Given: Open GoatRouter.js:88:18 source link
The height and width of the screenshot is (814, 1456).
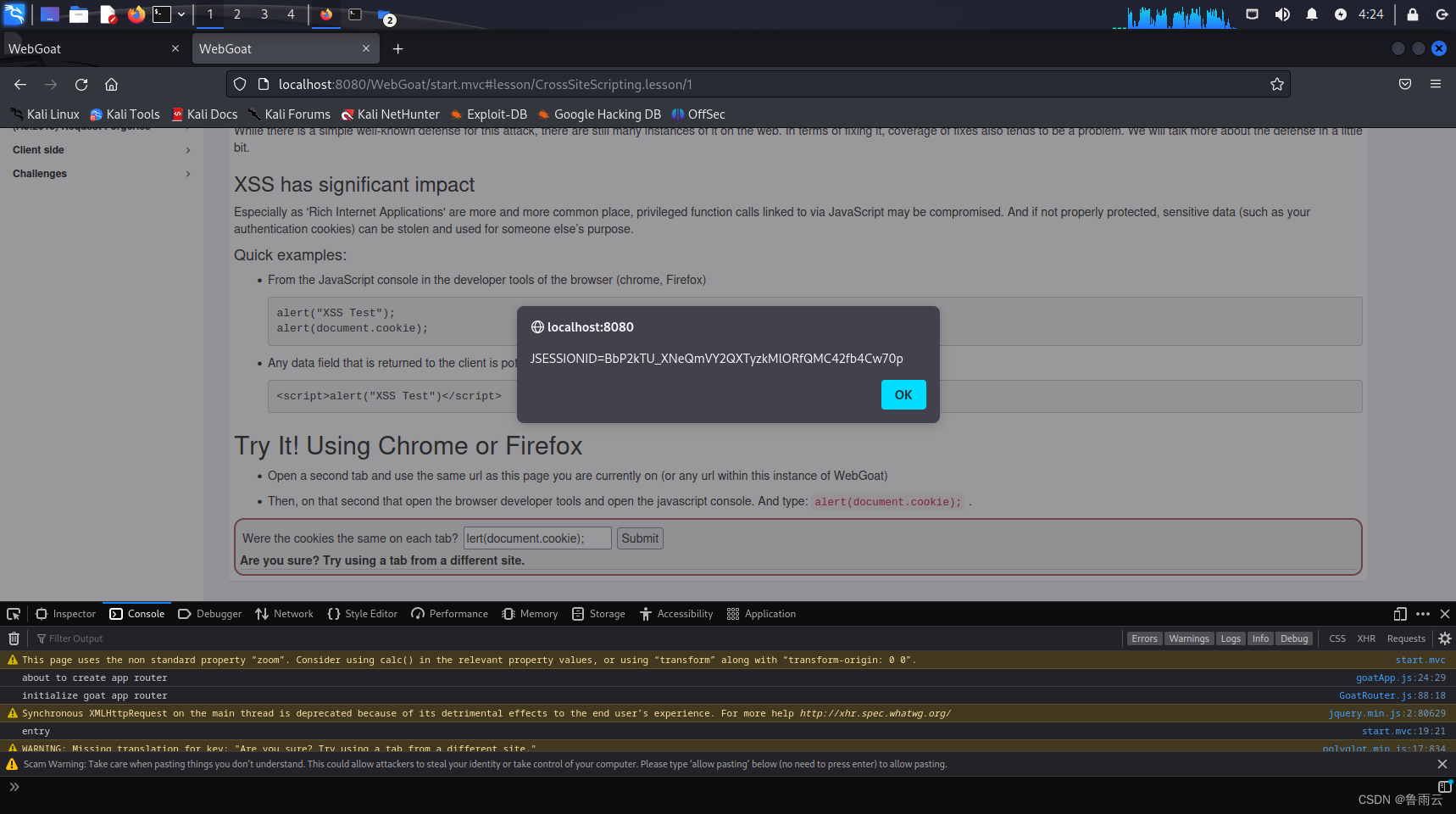Looking at the screenshot, I should click(x=1392, y=695).
